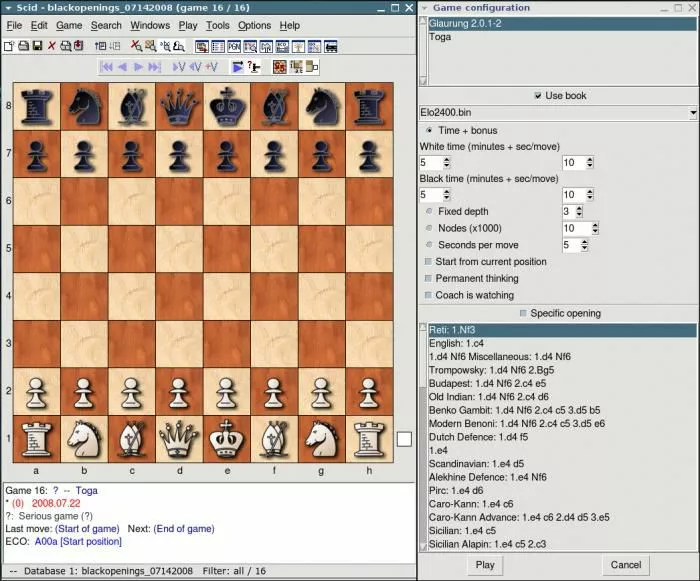The image size is (700, 581).
Task: Jump to the start of game arrow
Action: click(106, 67)
